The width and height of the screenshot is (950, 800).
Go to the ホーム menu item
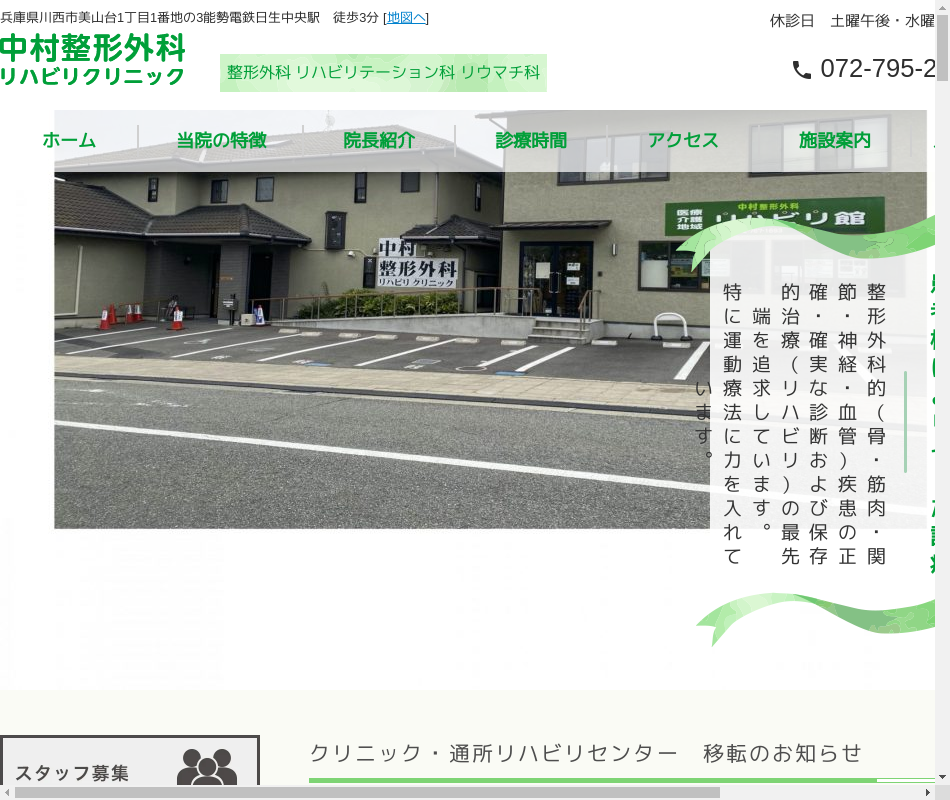69,140
